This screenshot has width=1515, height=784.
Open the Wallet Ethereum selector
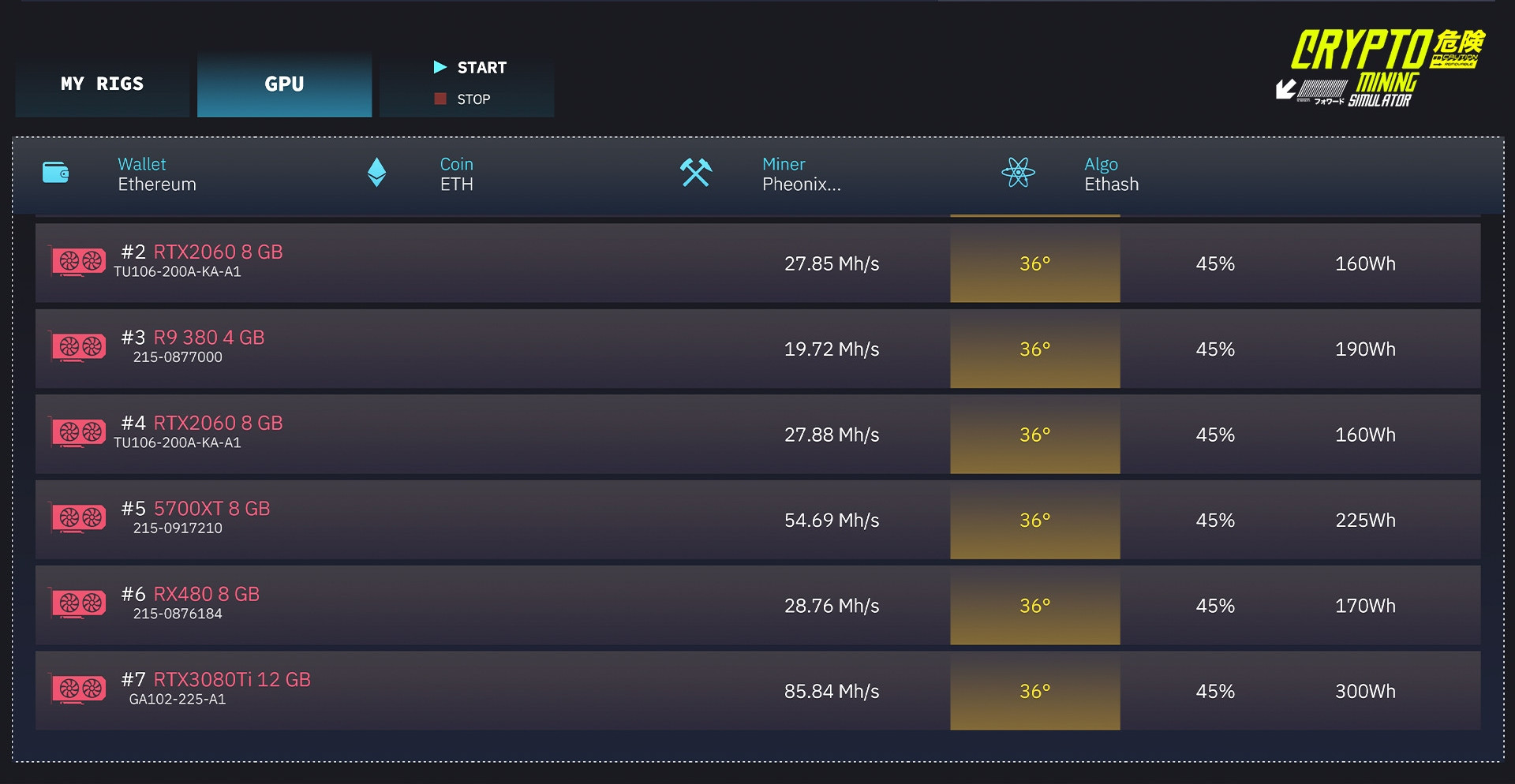point(157,174)
